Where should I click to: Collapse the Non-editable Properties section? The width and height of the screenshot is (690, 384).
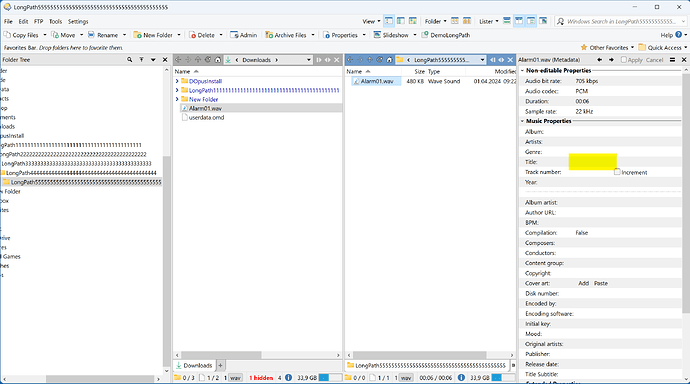(522, 70)
